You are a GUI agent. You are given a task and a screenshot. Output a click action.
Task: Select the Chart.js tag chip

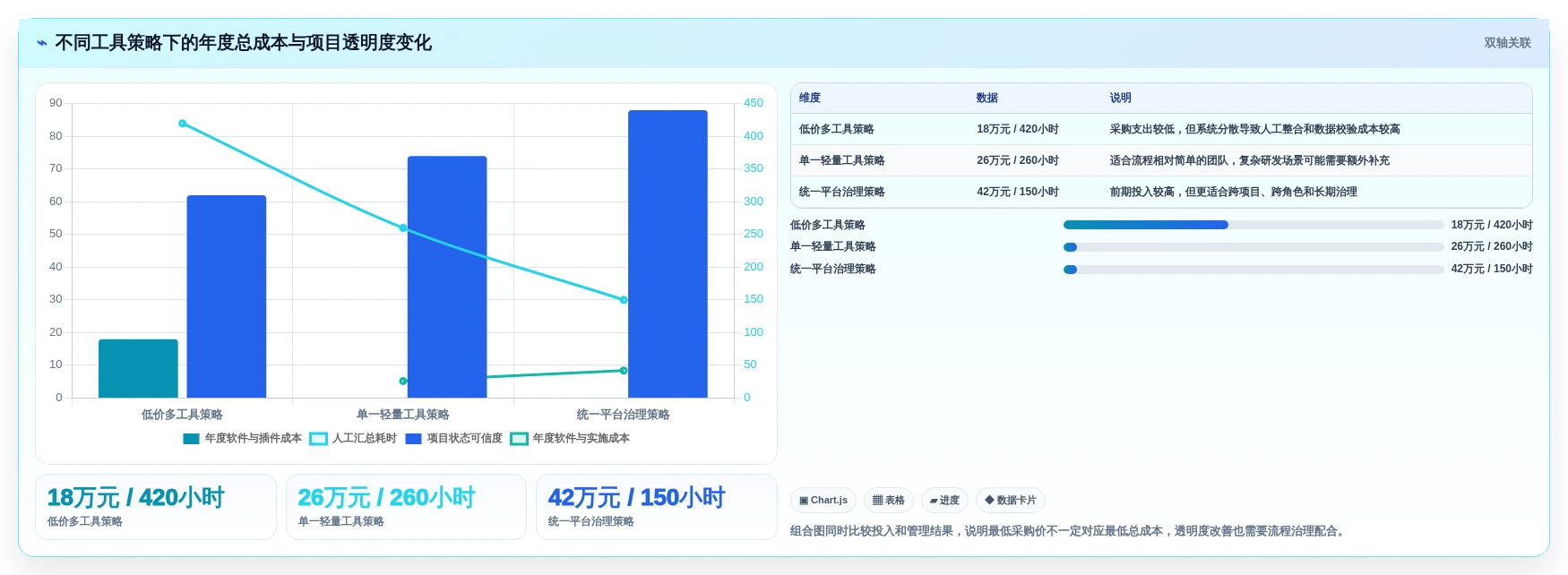(823, 501)
